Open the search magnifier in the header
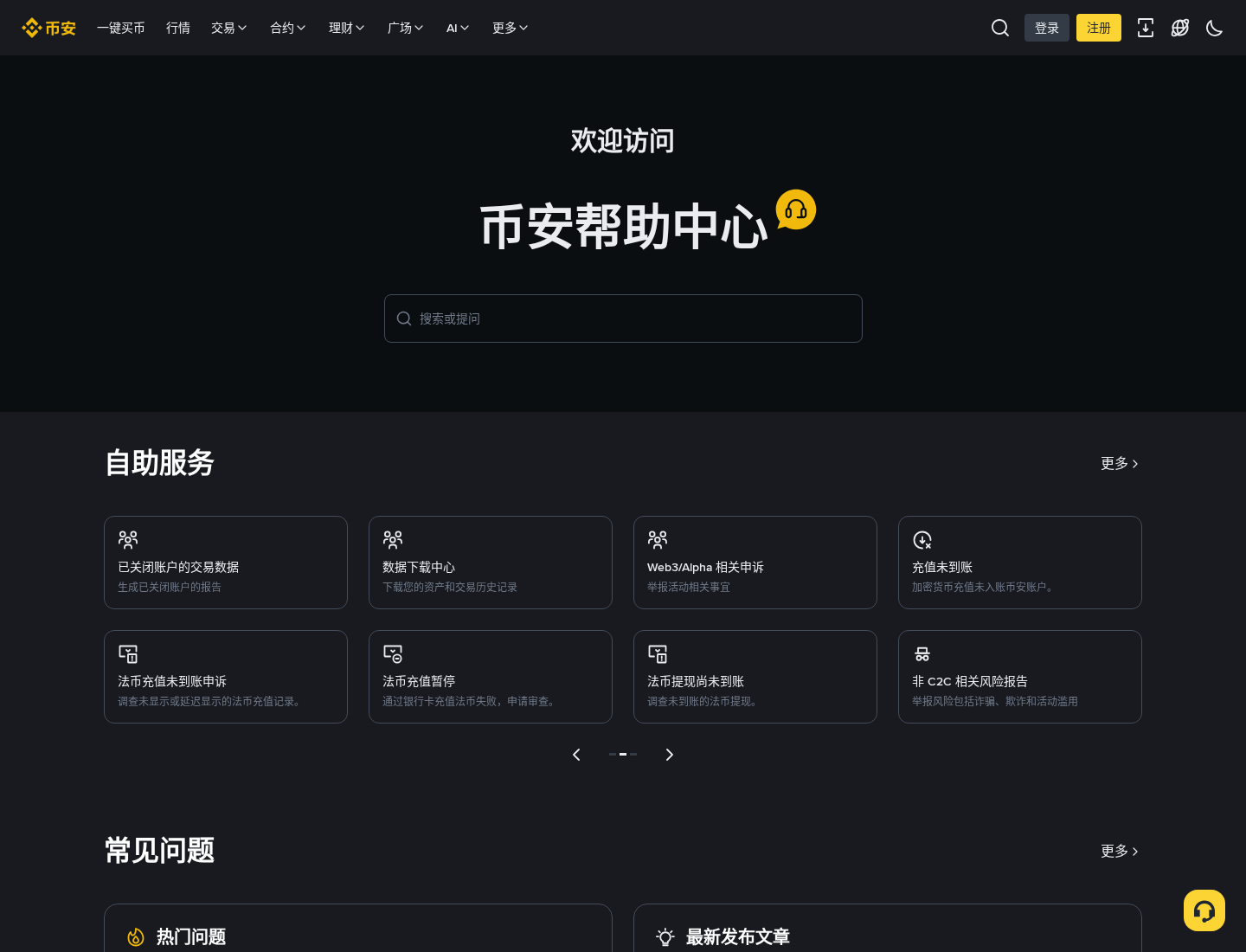 (1000, 28)
